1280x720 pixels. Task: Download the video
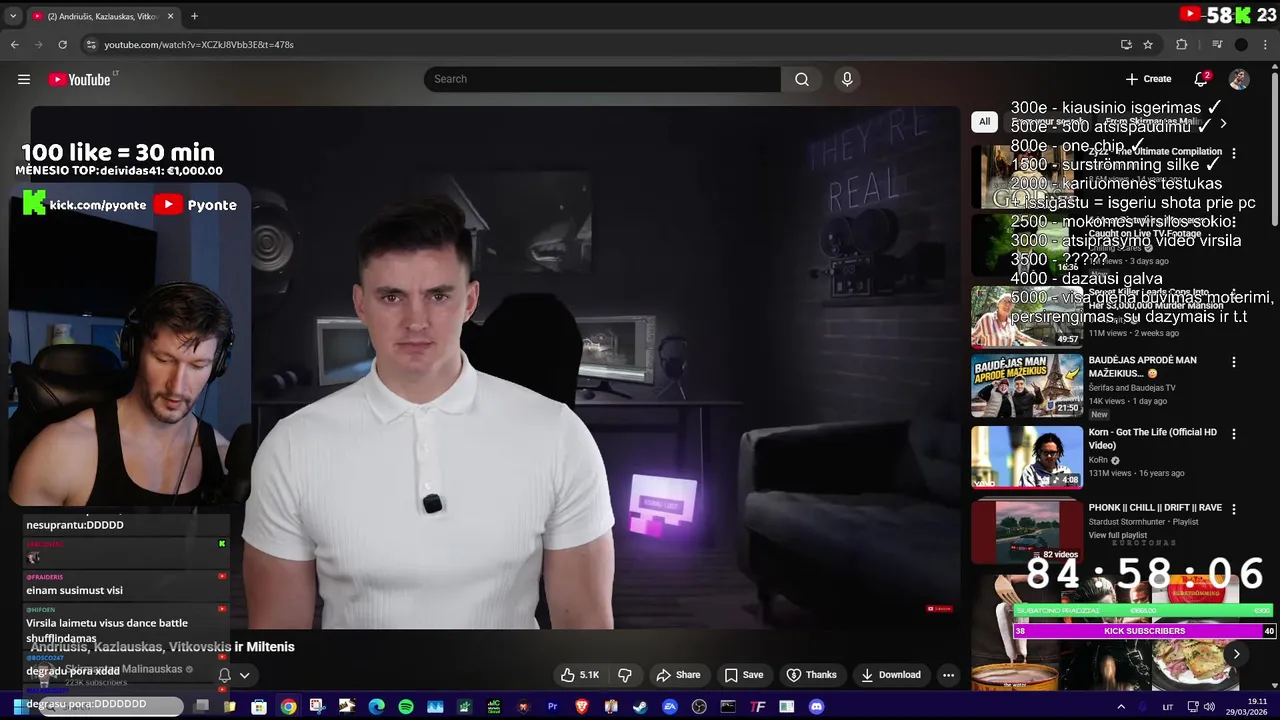pyautogui.click(x=891, y=675)
